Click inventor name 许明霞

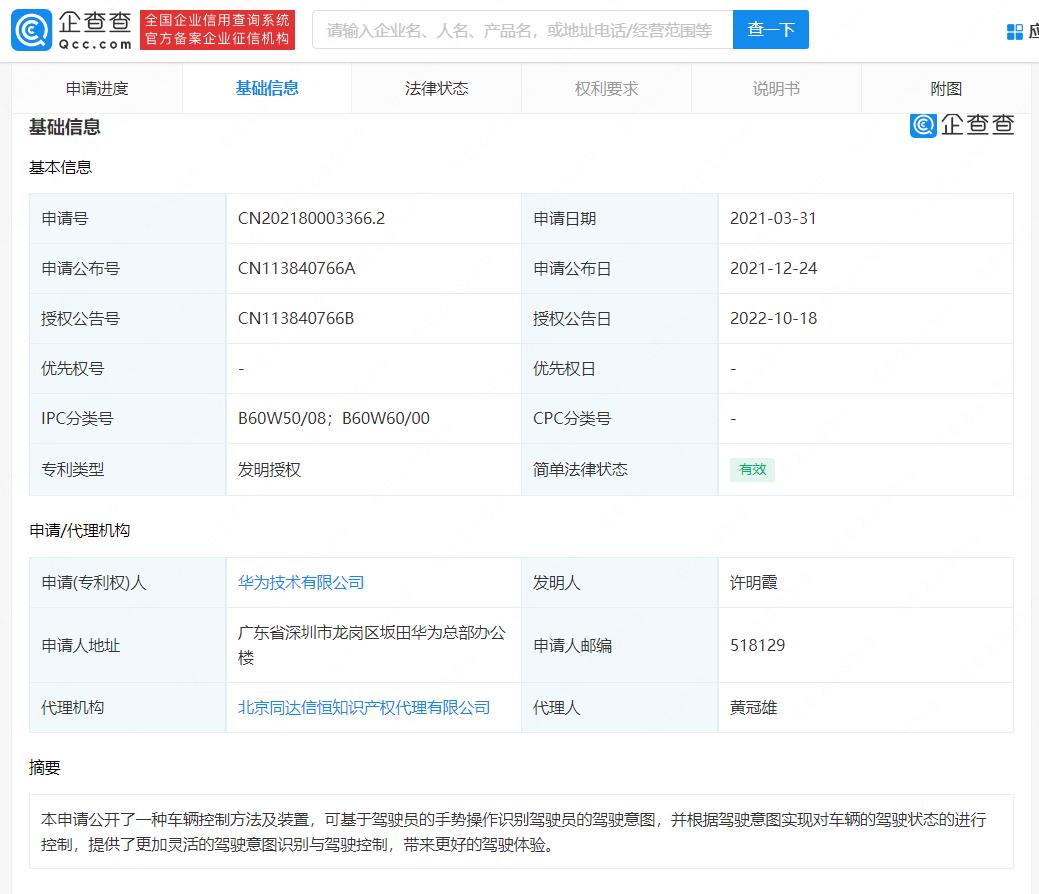click(x=753, y=583)
